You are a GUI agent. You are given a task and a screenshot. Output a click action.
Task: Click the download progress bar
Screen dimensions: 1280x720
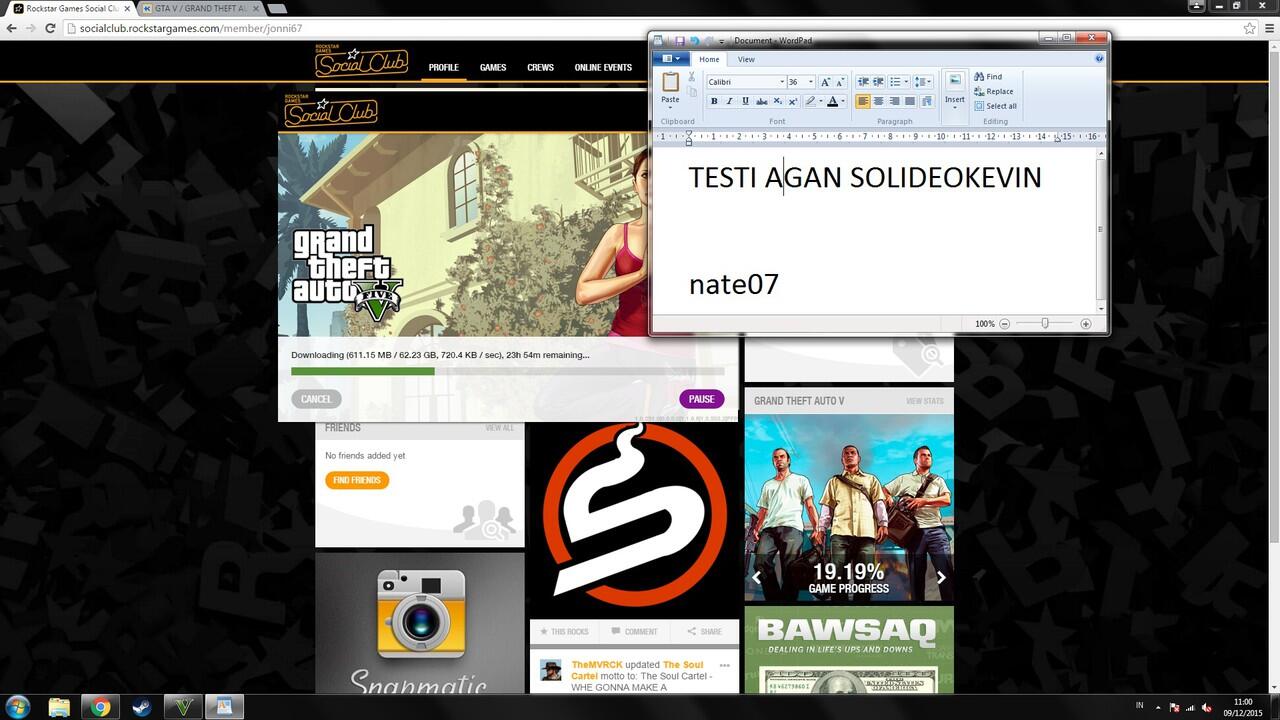point(508,371)
